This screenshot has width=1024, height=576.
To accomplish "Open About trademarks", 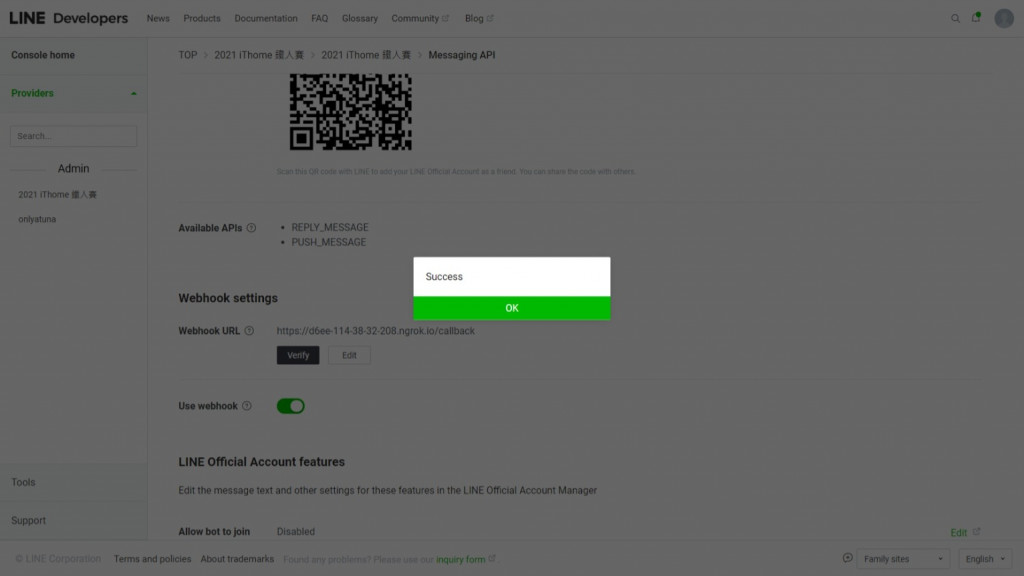I will coord(237,559).
